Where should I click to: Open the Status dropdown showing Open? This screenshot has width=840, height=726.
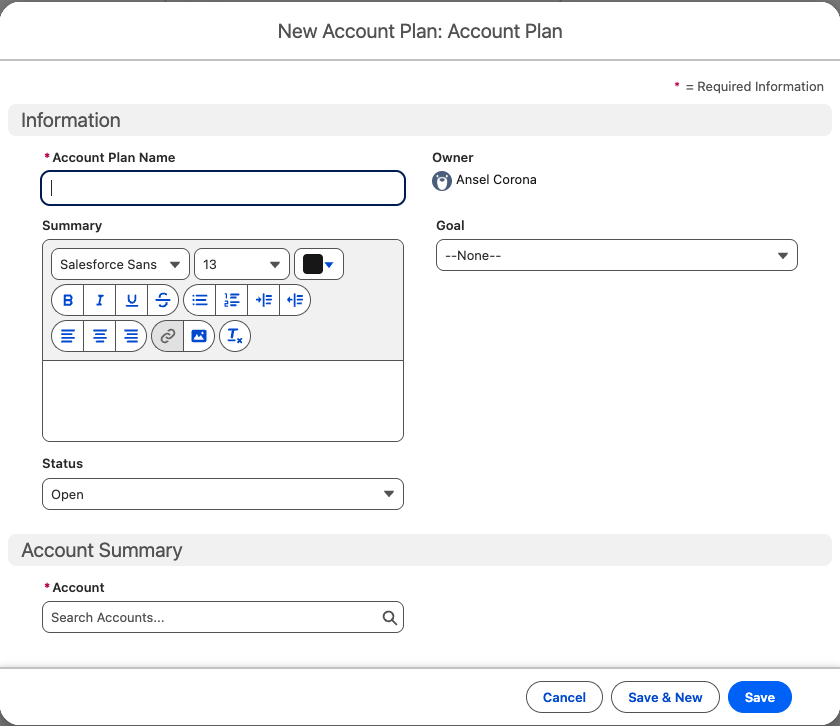pyautogui.click(x=223, y=494)
